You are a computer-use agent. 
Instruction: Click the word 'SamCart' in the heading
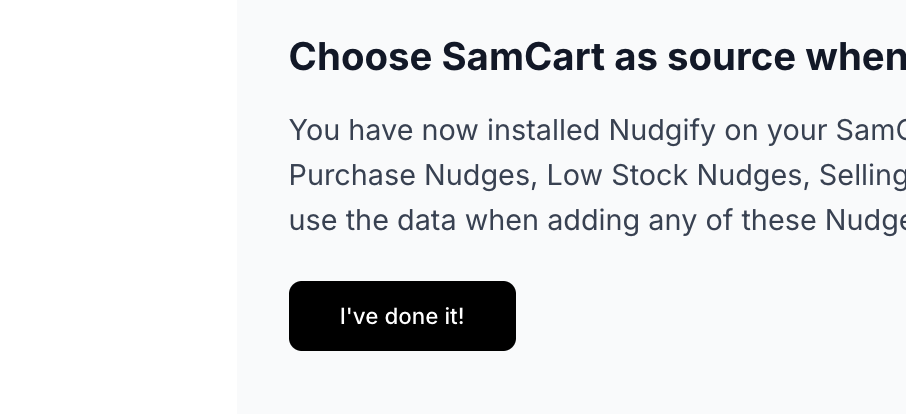click(523, 57)
